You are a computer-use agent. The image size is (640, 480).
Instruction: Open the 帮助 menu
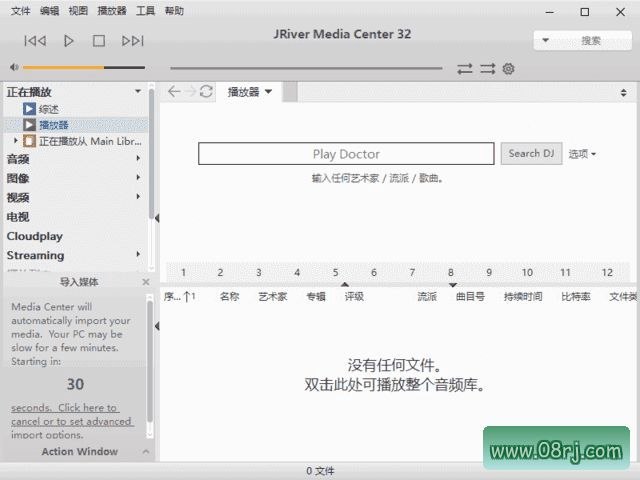pyautogui.click(x=174, y=11)
